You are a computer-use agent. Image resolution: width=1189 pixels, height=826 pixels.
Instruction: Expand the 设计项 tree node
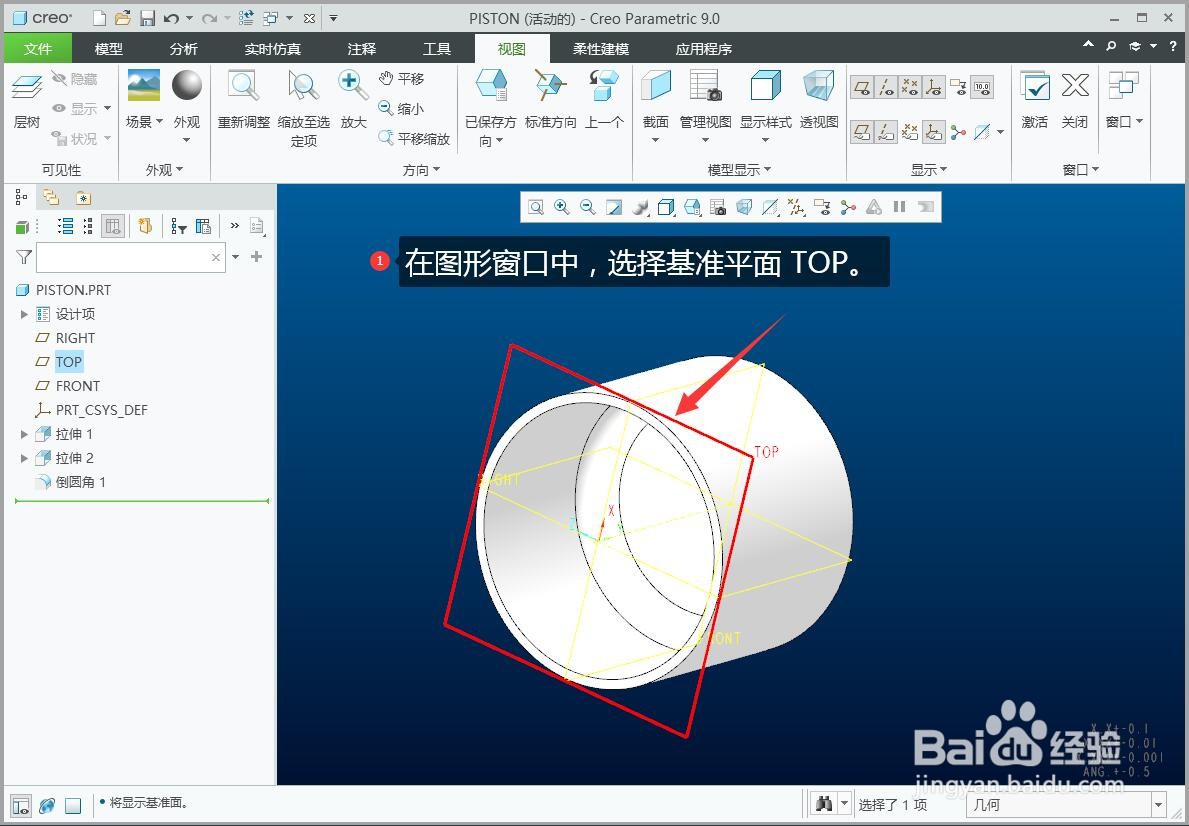click(x=24, y=314)
